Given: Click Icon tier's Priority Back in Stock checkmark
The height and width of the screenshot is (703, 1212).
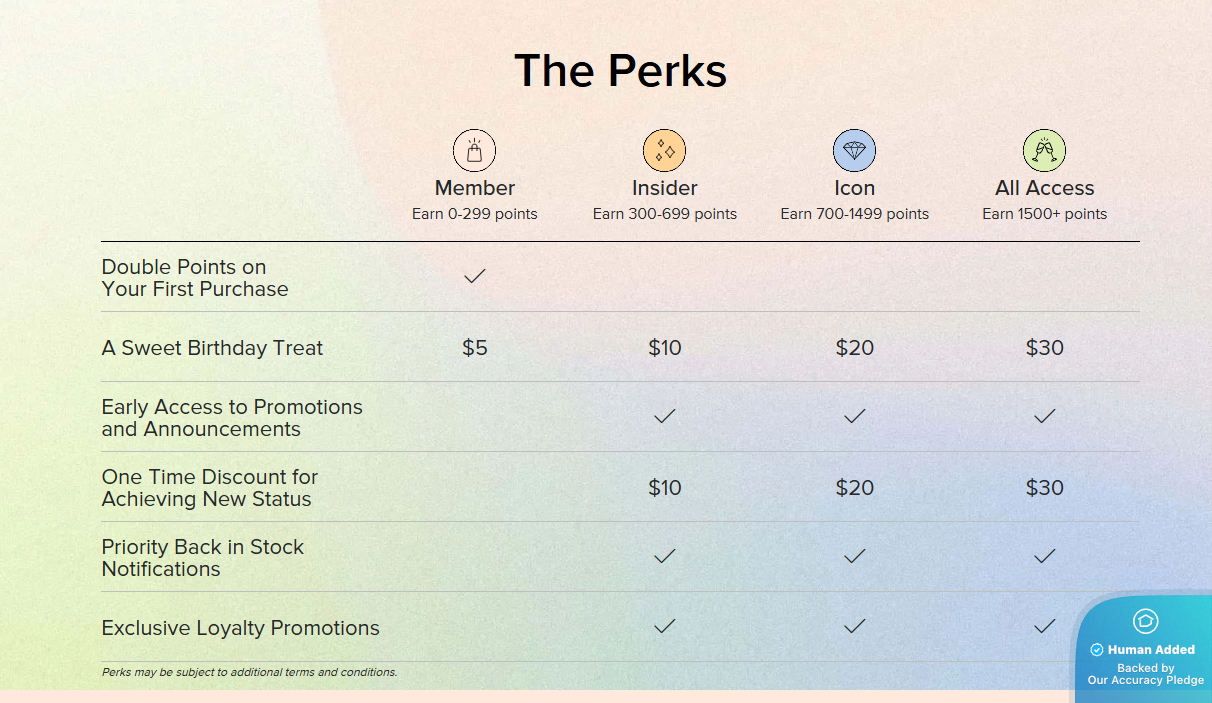Looking at the screenshot, I should (854, 557).
